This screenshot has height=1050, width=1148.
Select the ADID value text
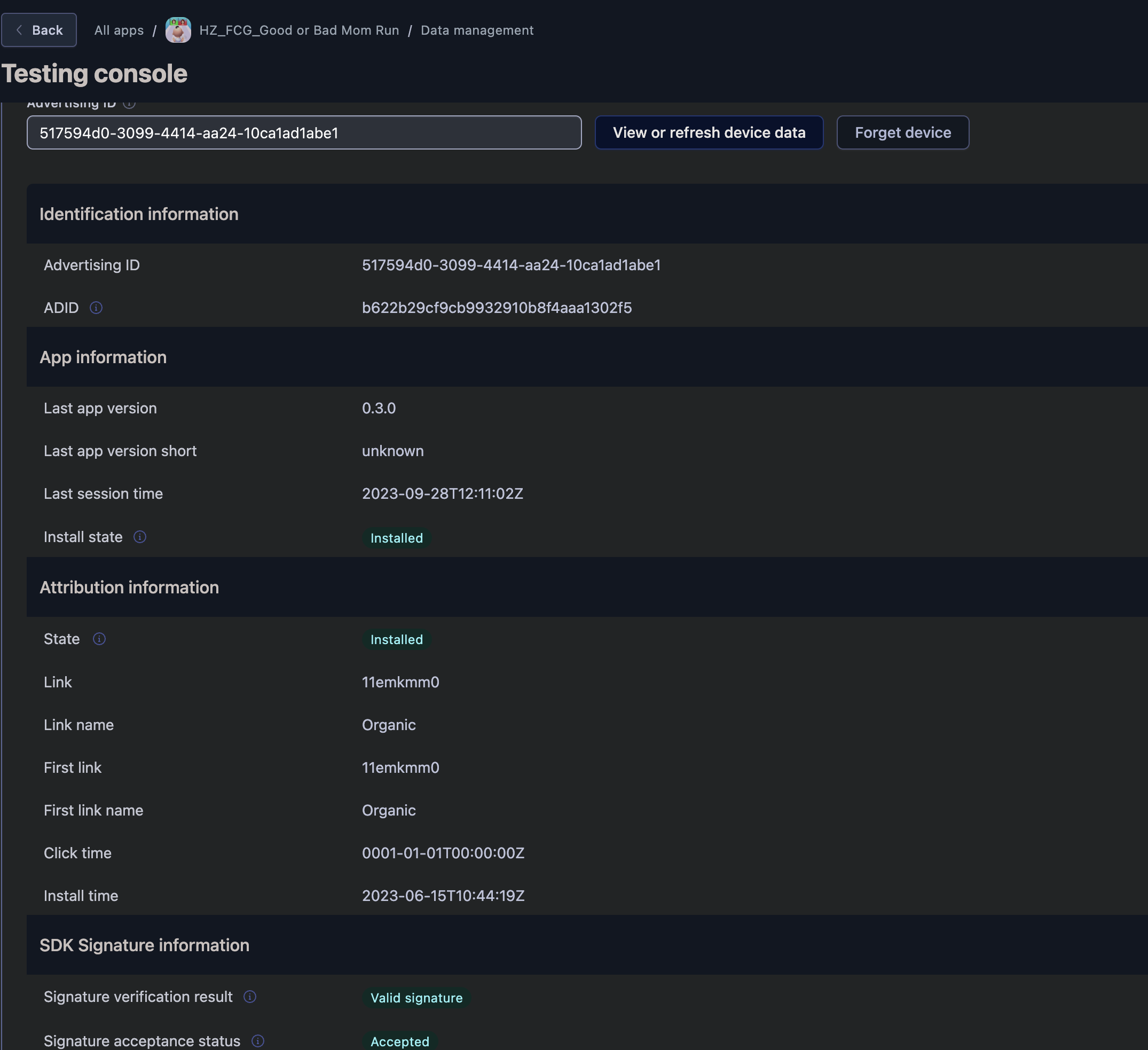(497, 308)
